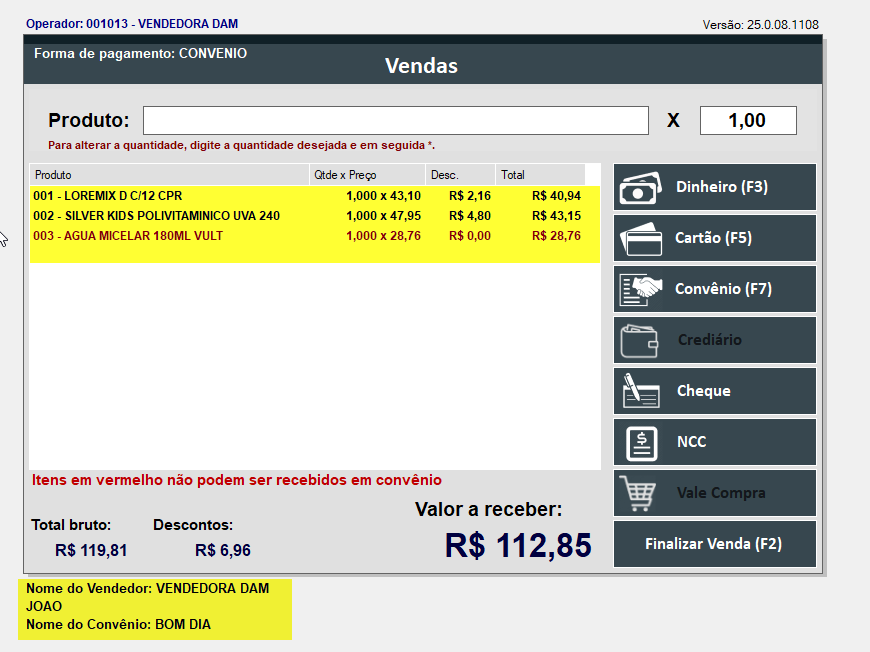
Task: Select Convênio (F7) payment
Action: click(x=715, y=289)
